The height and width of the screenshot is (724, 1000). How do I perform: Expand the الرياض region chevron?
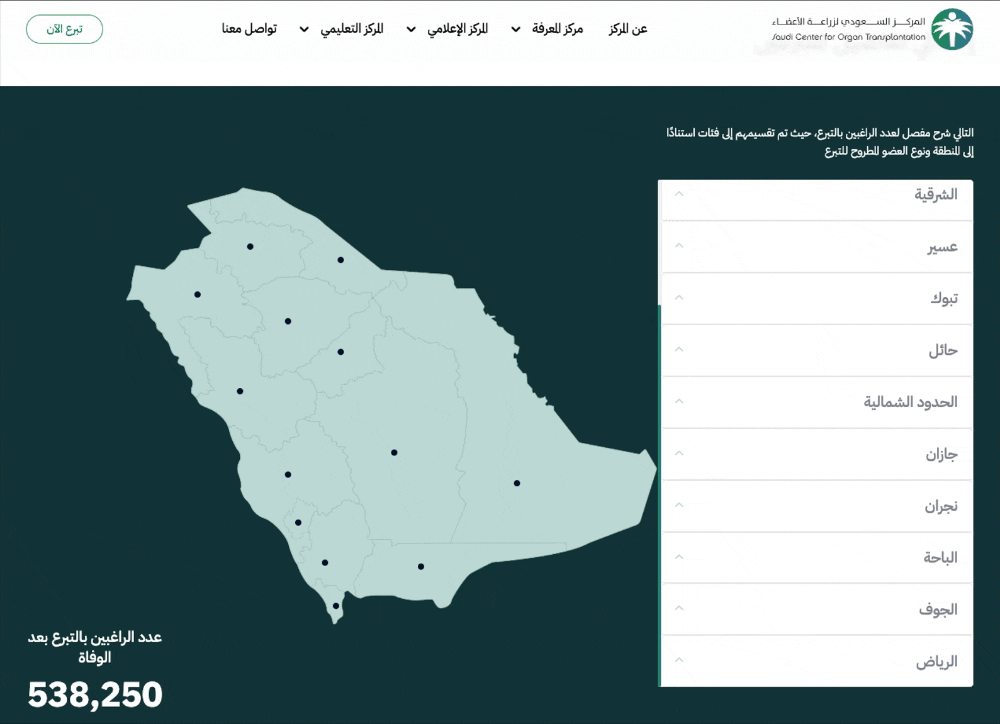click(679, 661)
